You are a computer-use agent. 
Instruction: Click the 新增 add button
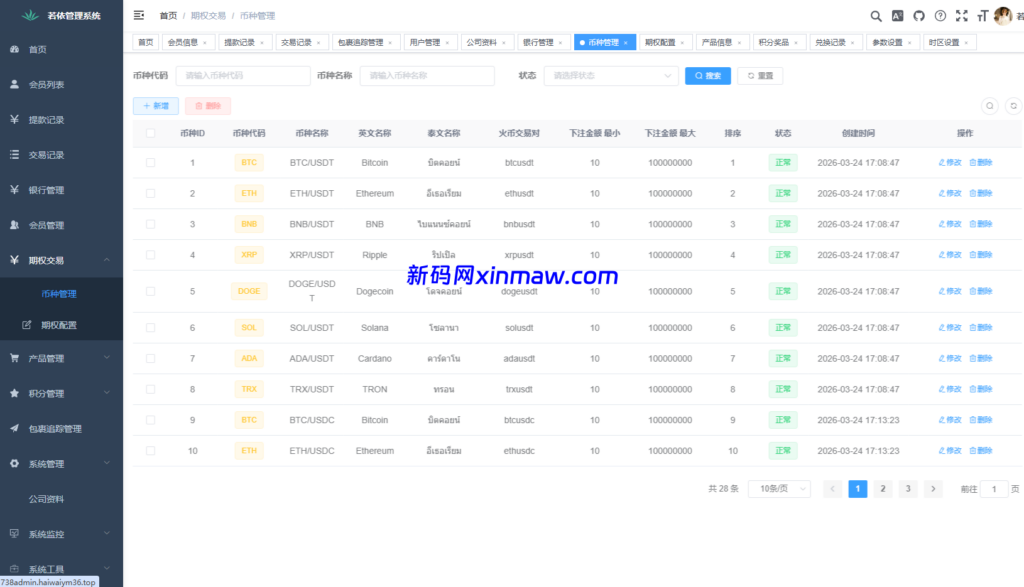[156, 106]
